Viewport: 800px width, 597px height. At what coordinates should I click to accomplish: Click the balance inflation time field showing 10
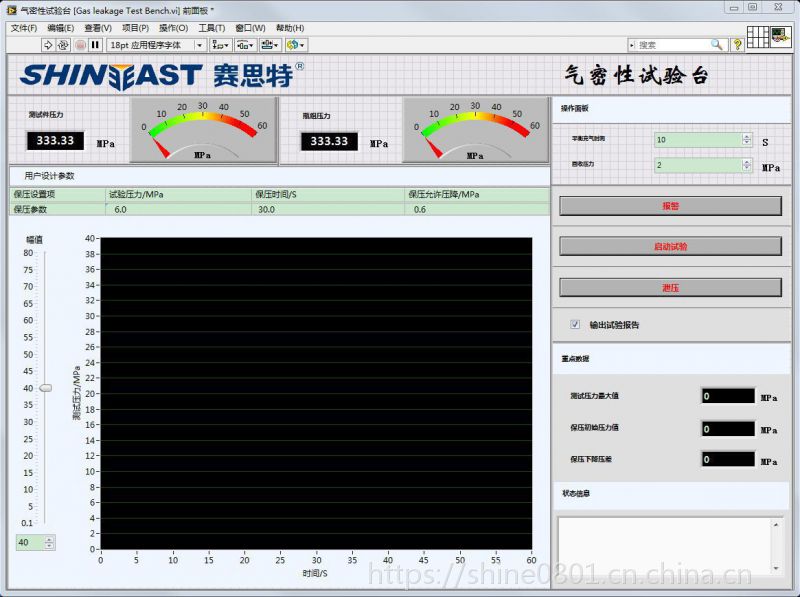697,139
